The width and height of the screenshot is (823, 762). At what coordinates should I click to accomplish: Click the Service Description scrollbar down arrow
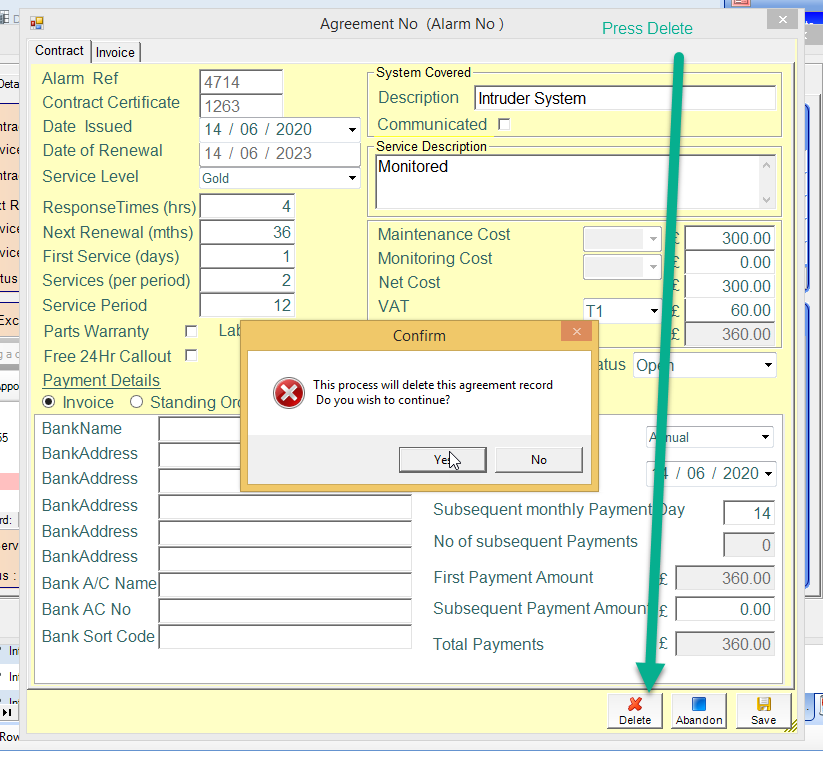click(766, 200)
